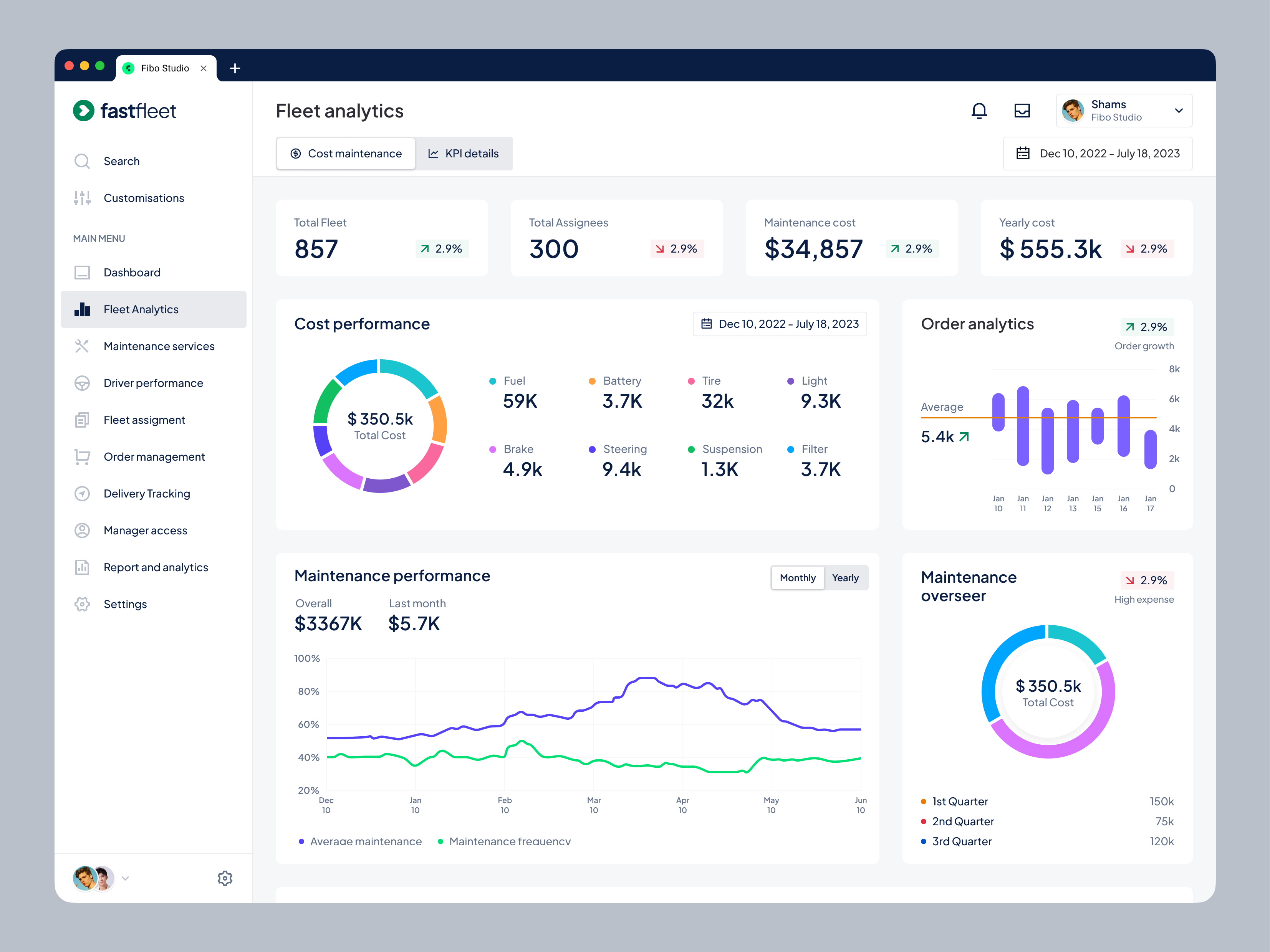Viewport: 1270px width, 952px height.
Task: Click the Driver performance steering wheel icon
Action: pyautogui.click(x=82, y=383)
